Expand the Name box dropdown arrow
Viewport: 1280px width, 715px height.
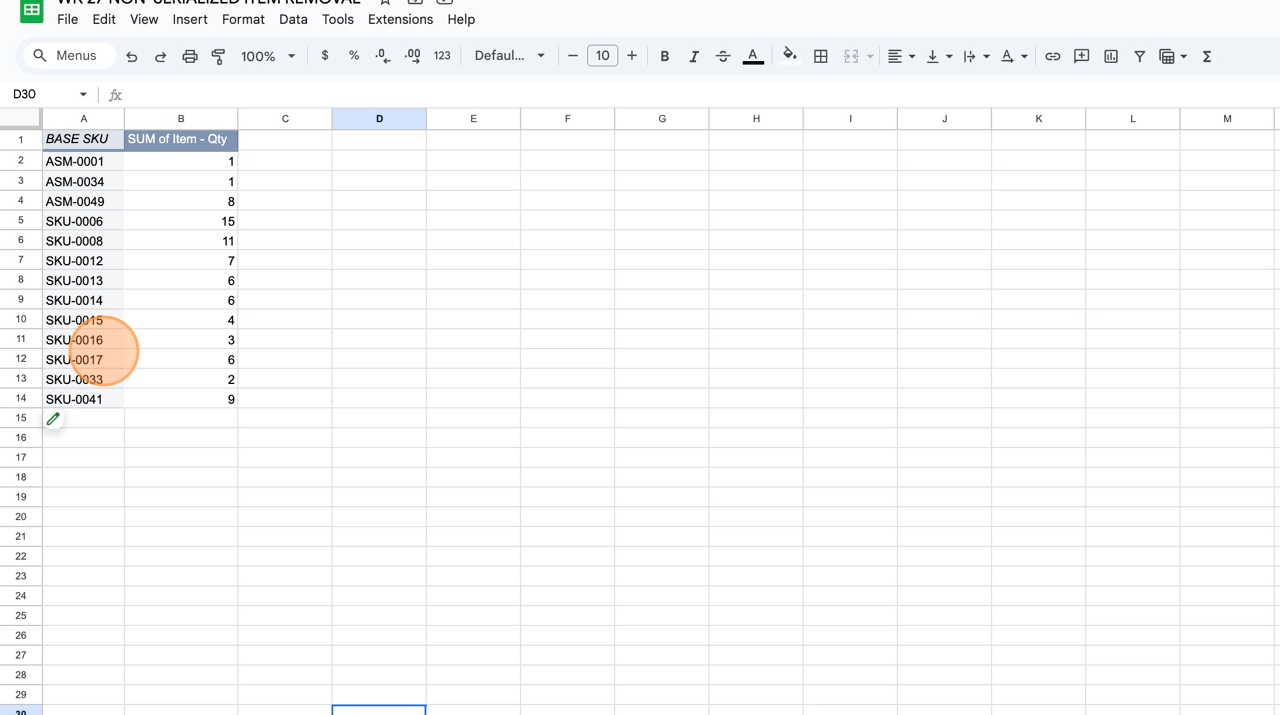click(83, 95)
